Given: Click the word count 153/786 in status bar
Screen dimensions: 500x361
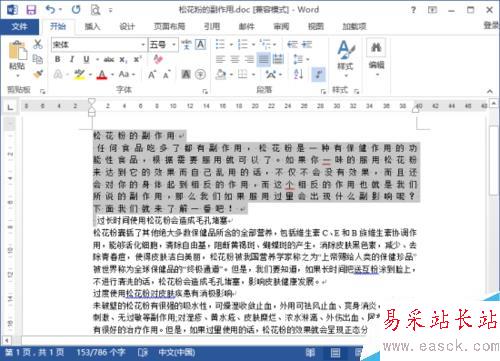Looking at the screenshot, I should 101,352.
